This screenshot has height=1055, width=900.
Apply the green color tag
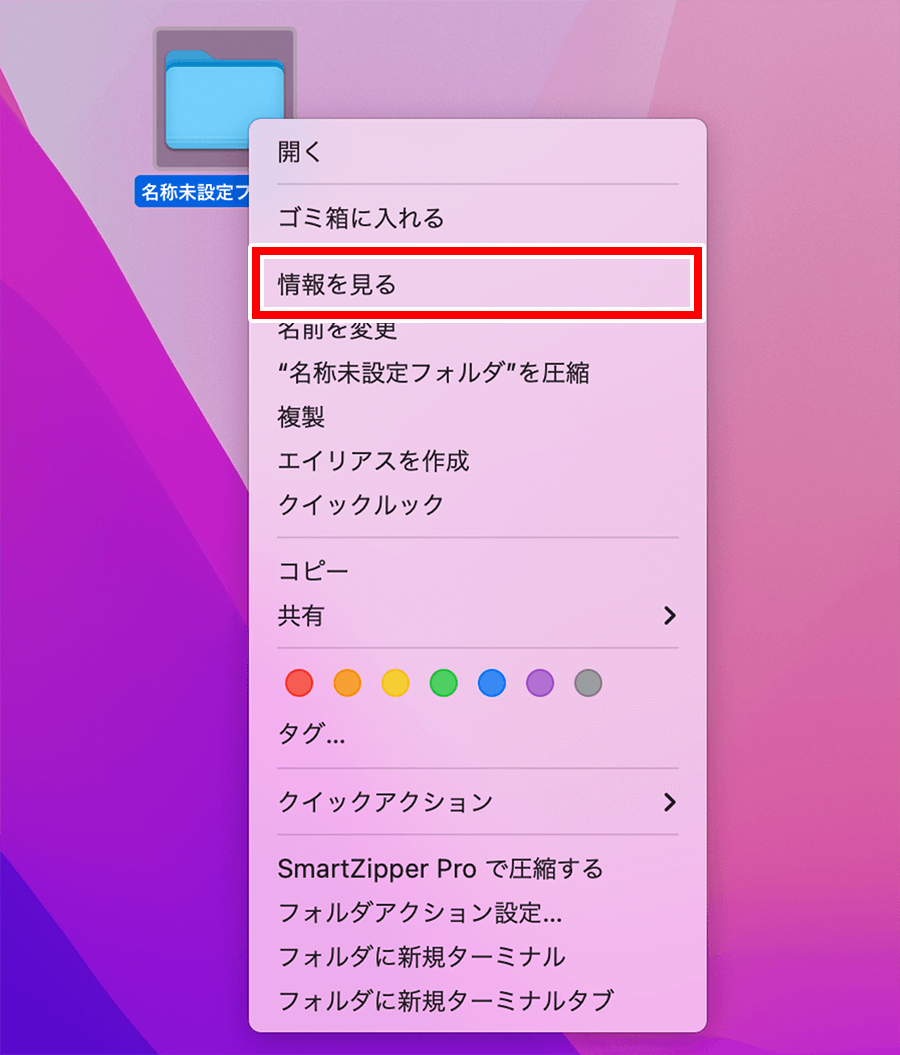click(x=443, y=684)
